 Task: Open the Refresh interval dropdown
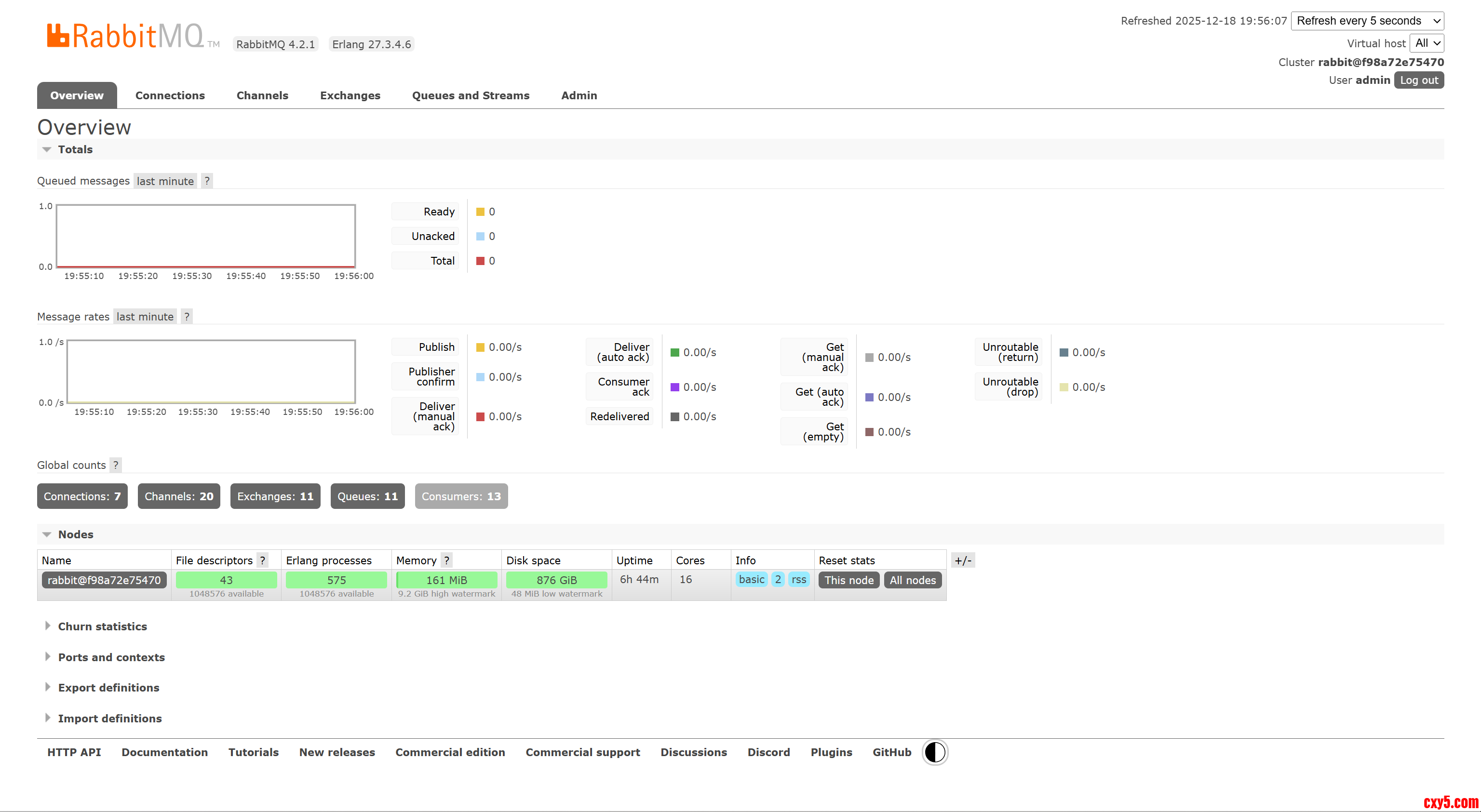[1367, 21]
